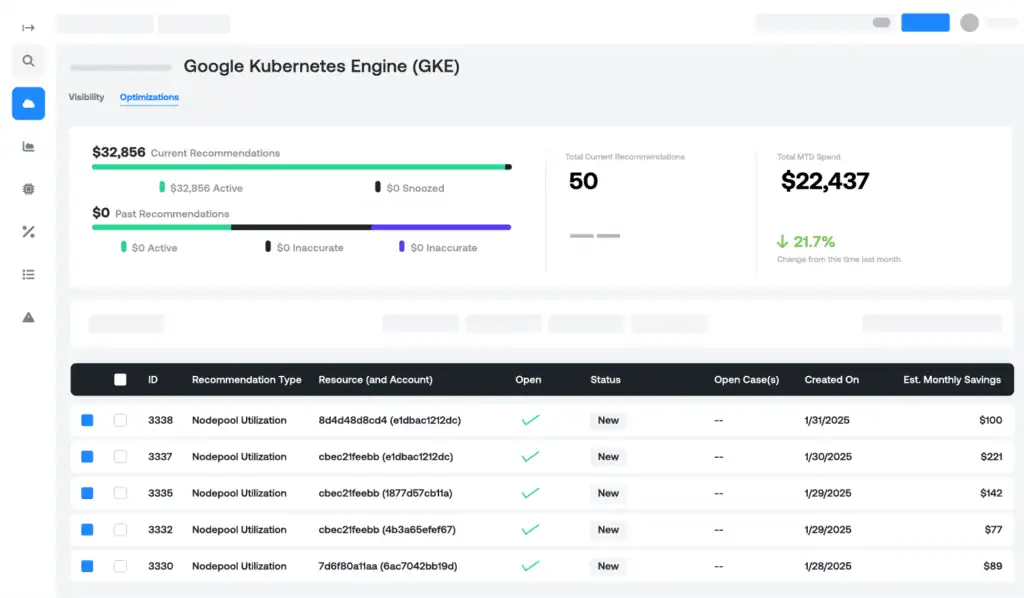The image size is (1024, 598).
Task: Click the purple segment of Past Recommendations bar
Action: pyautogui.click(x=440, y=227)
